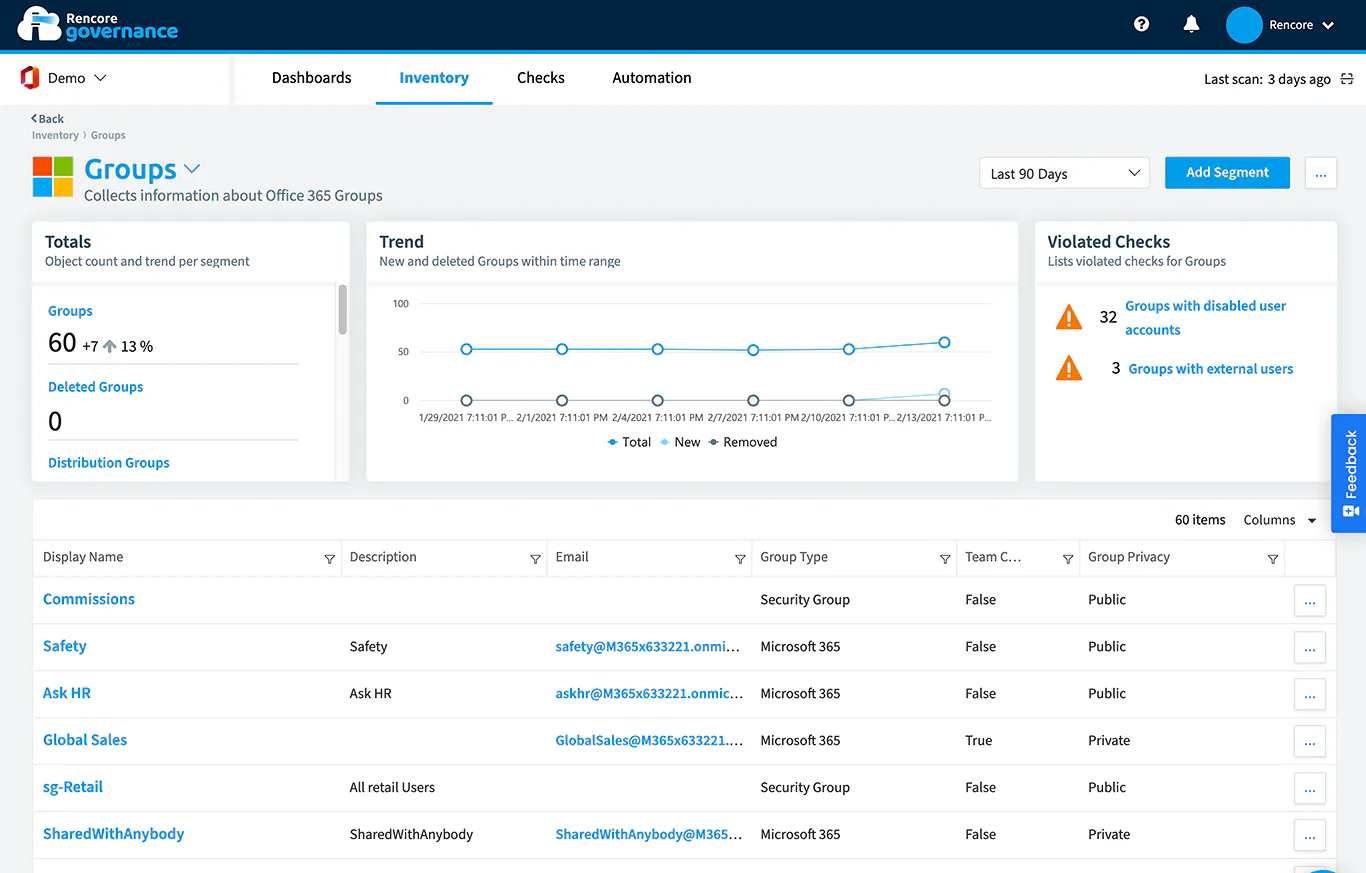Screen dimensions: 1366x873
Task: Click the Rencore user avatar
Action: pyautogui.click(x=1244, y=25)
